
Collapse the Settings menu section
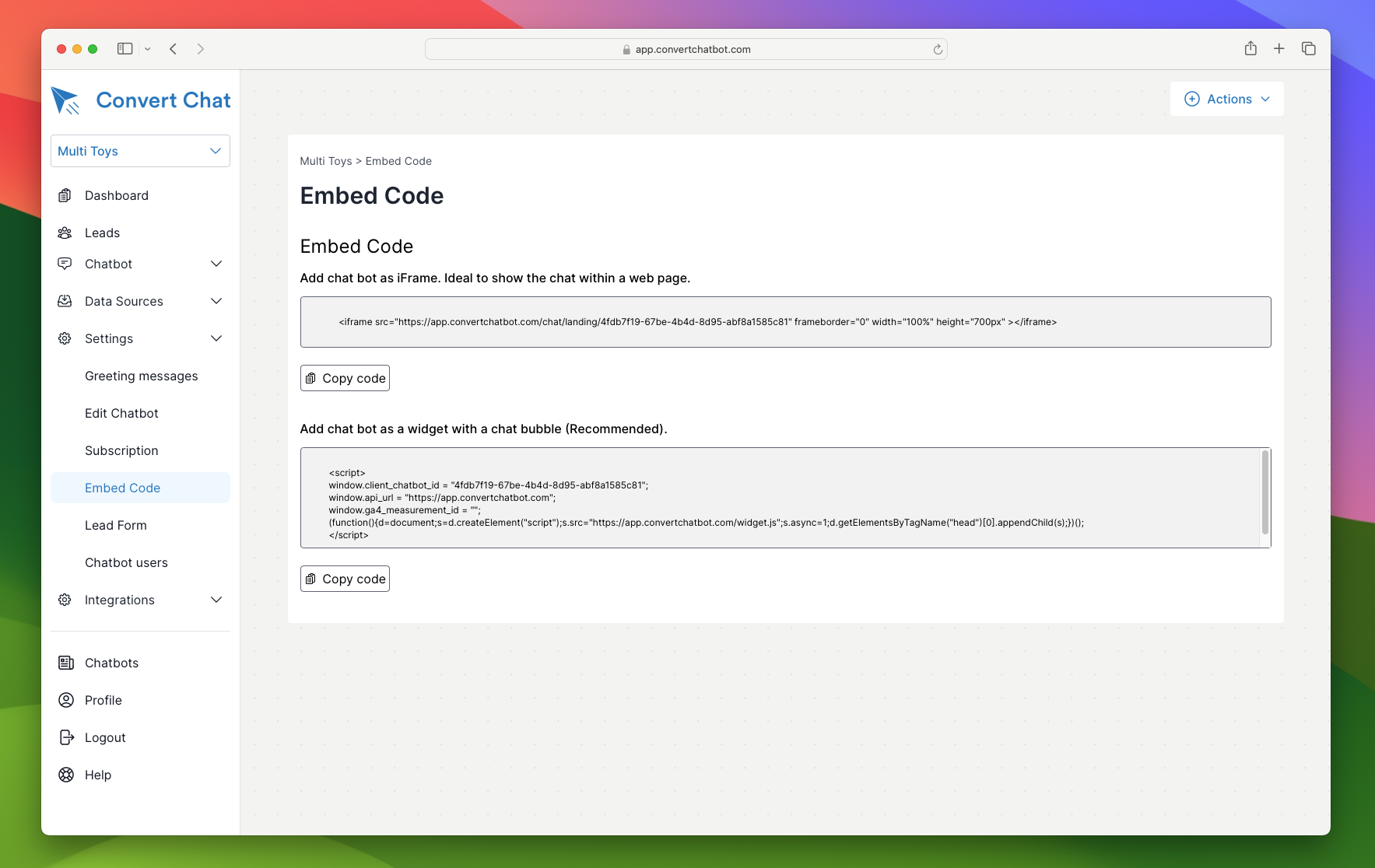coord(216,338)
